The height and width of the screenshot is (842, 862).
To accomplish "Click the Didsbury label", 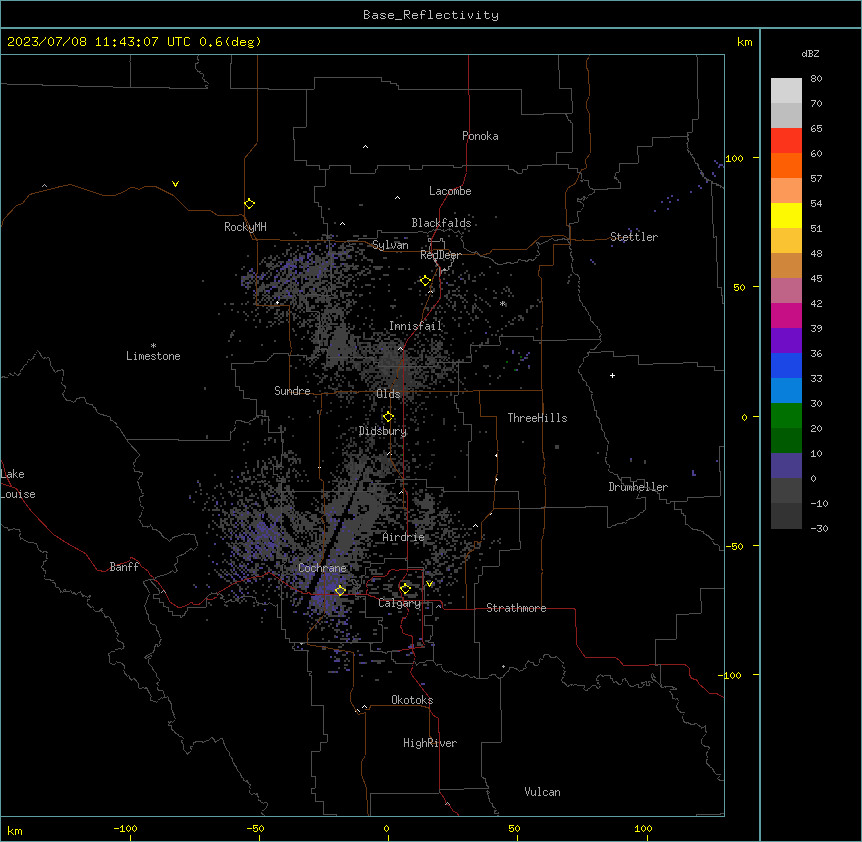I will point(383,431).
